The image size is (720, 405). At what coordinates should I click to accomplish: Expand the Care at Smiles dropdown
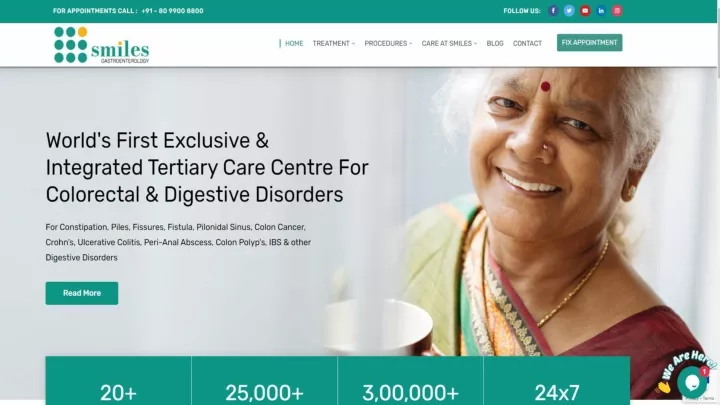coord(449,43)
